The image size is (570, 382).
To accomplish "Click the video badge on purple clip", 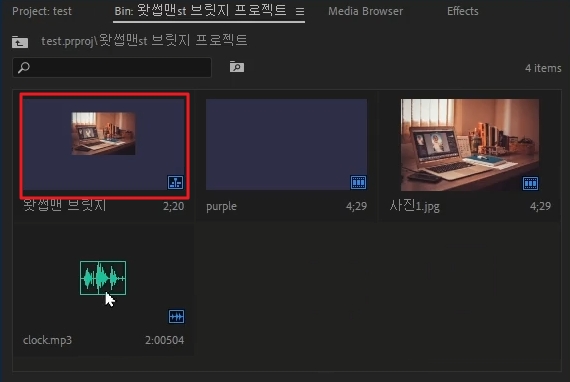I will click(358, 182).
